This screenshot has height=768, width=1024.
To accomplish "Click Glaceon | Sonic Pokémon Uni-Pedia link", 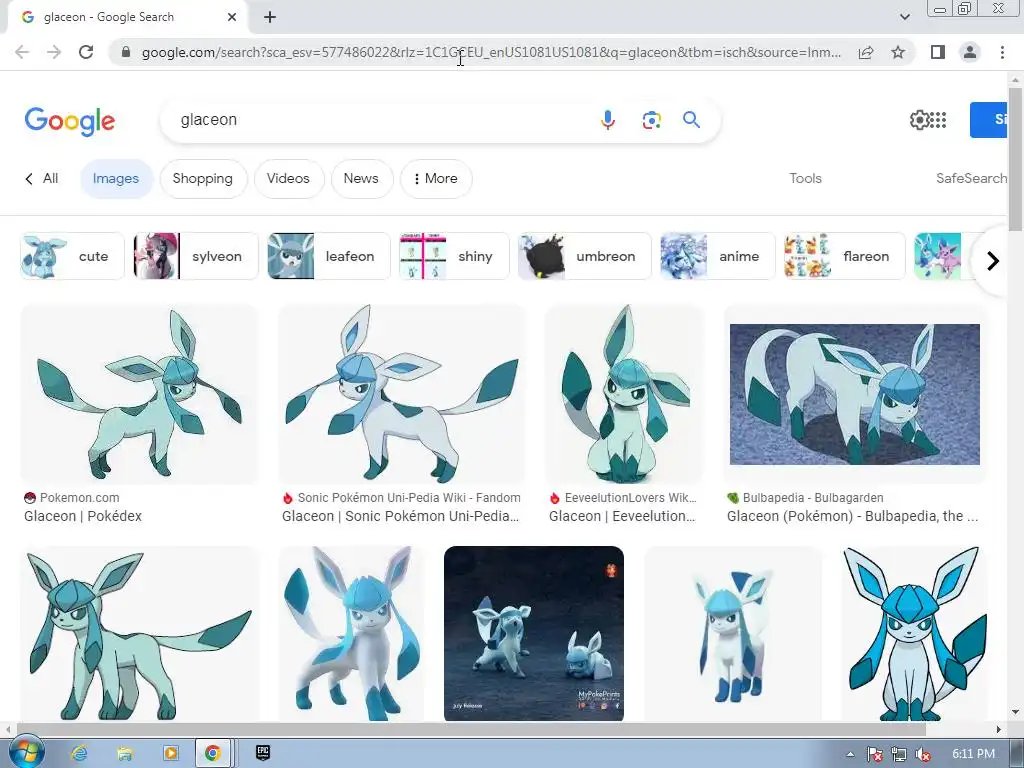I will [x=400, y=516].
